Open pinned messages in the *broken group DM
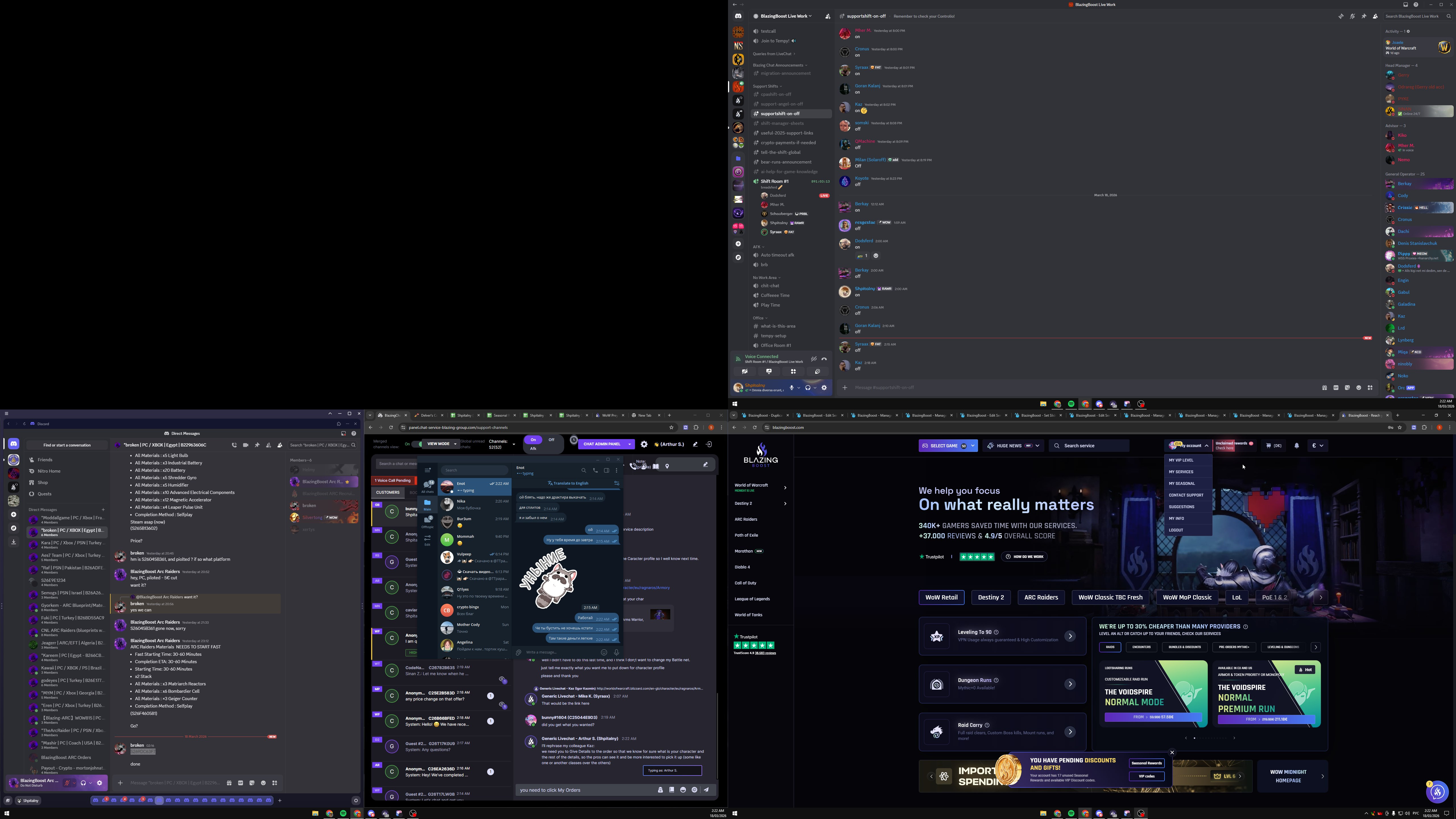Screen dimensions: 1456x819 pos(257,445)
